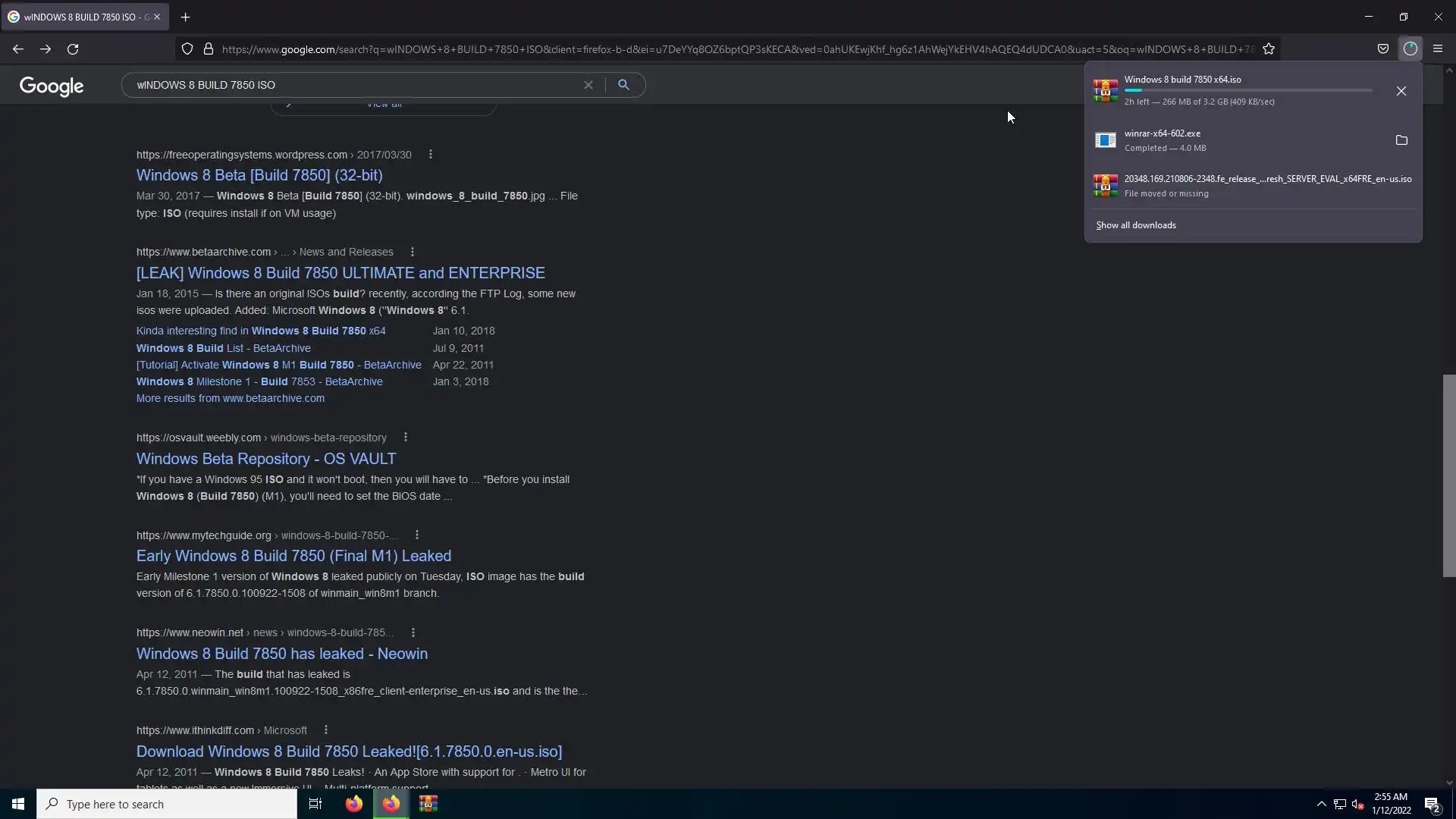
Task: Toggle the downloads panel toolbar icon
Action: click(x=1410, y=49)
